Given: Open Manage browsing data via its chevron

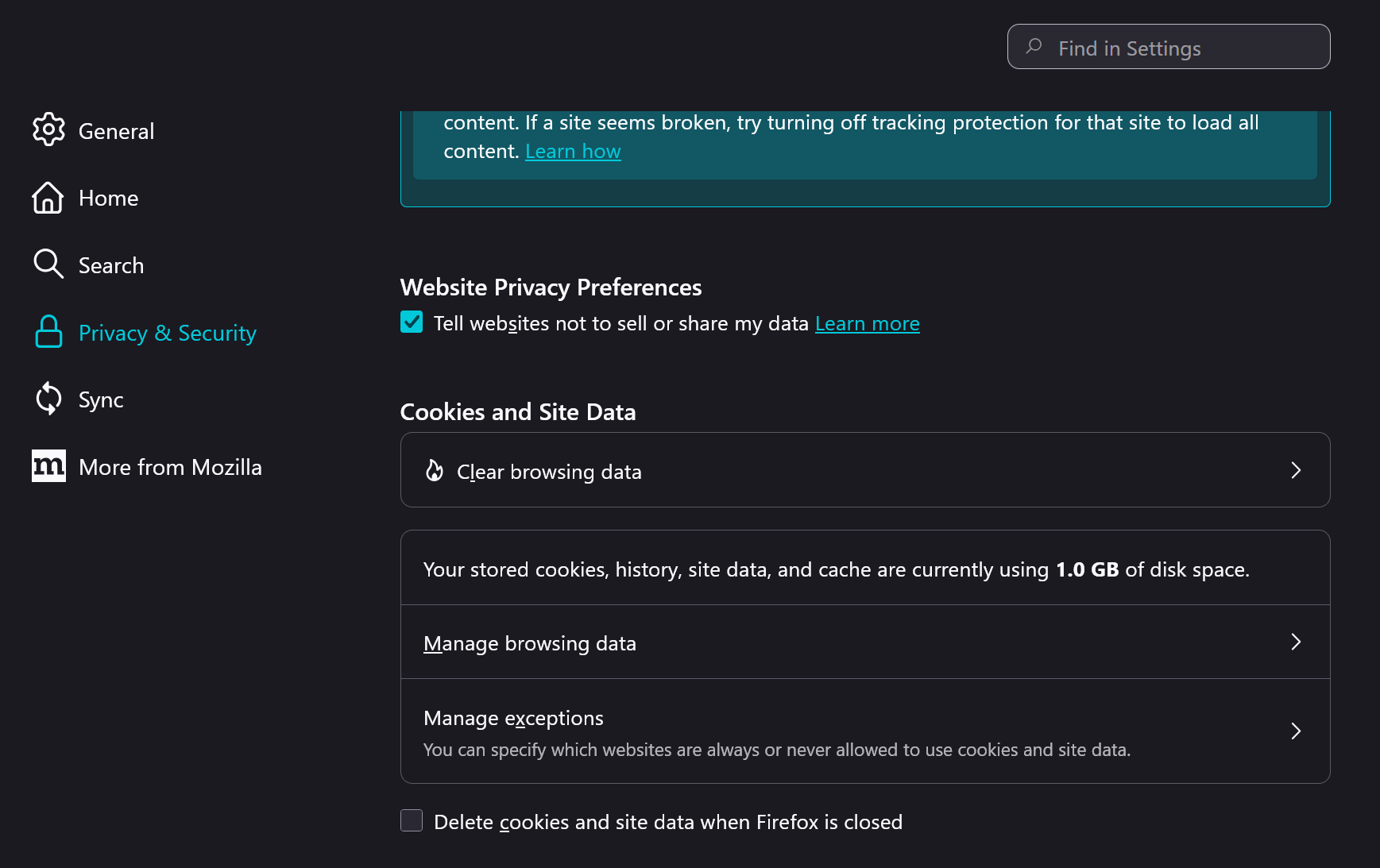Looking at the screenshot, I should 1296,642.
